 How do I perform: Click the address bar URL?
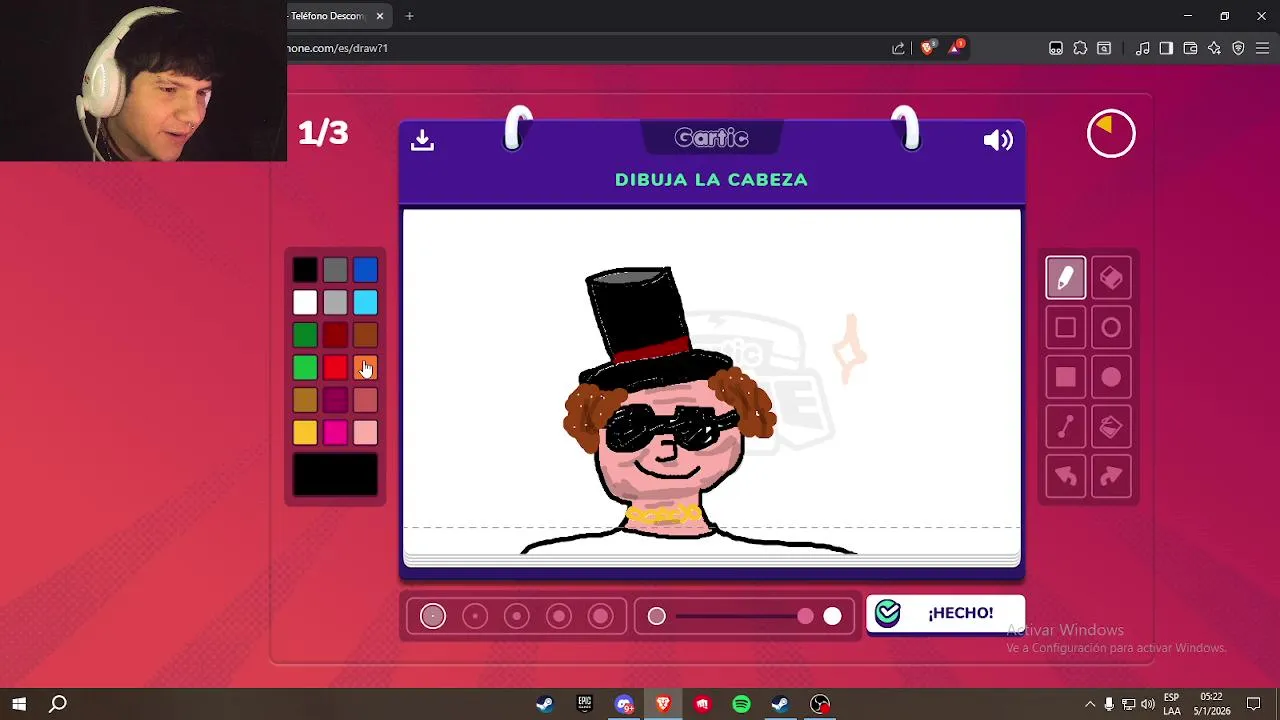click(x=338, y=48)
